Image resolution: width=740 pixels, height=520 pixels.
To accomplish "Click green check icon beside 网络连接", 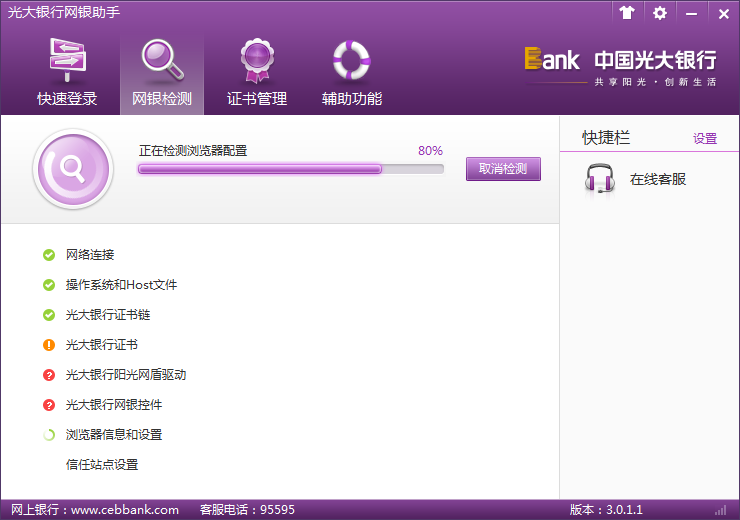I will [49, 255].
